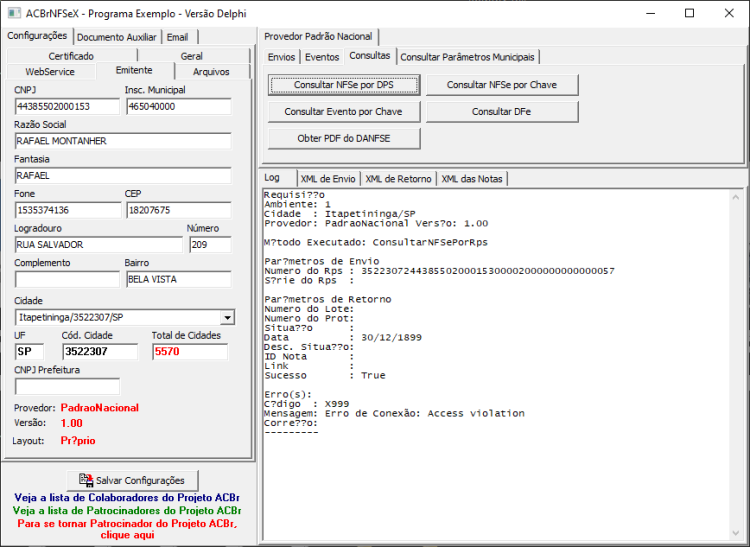Click the UF field showing SP
Viewport: 750px width, 547px height.
29,352
